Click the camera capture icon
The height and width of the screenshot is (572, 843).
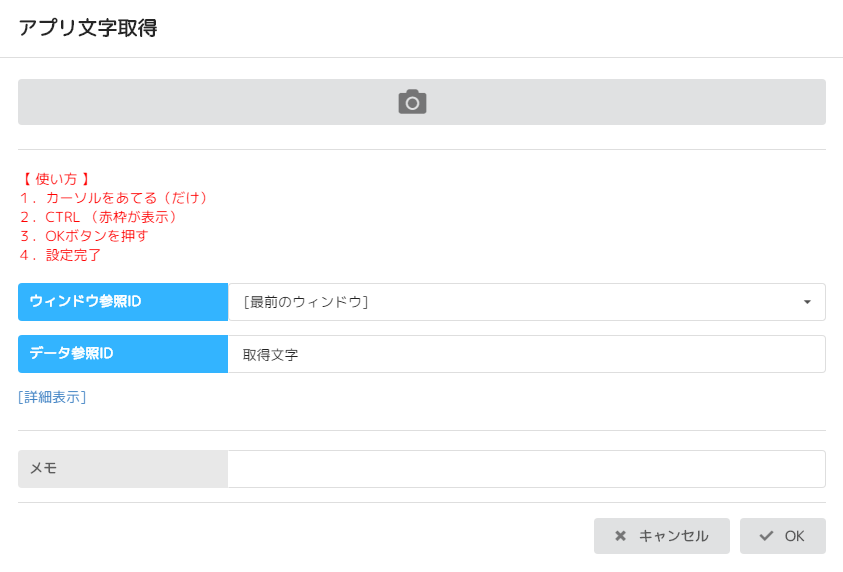[x=412, y=102]
